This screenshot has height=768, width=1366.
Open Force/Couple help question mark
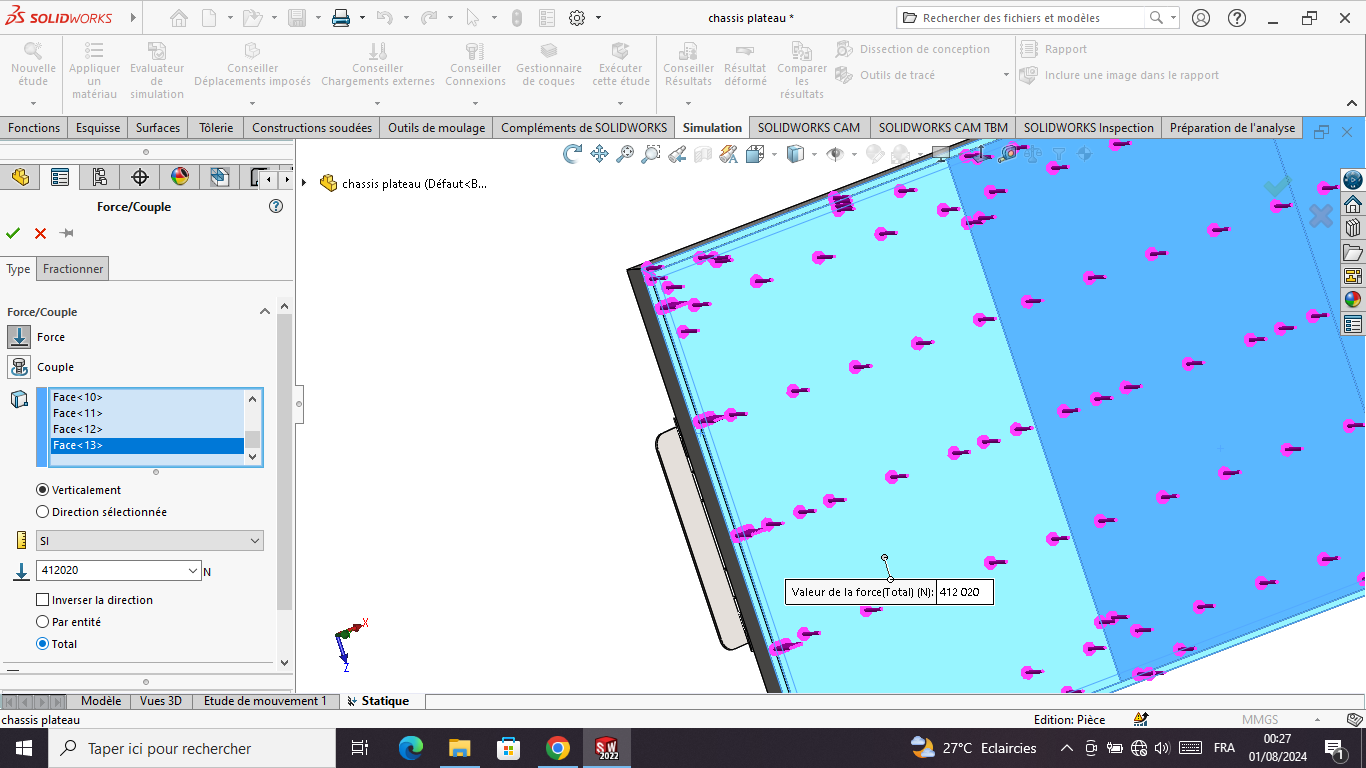276,206
